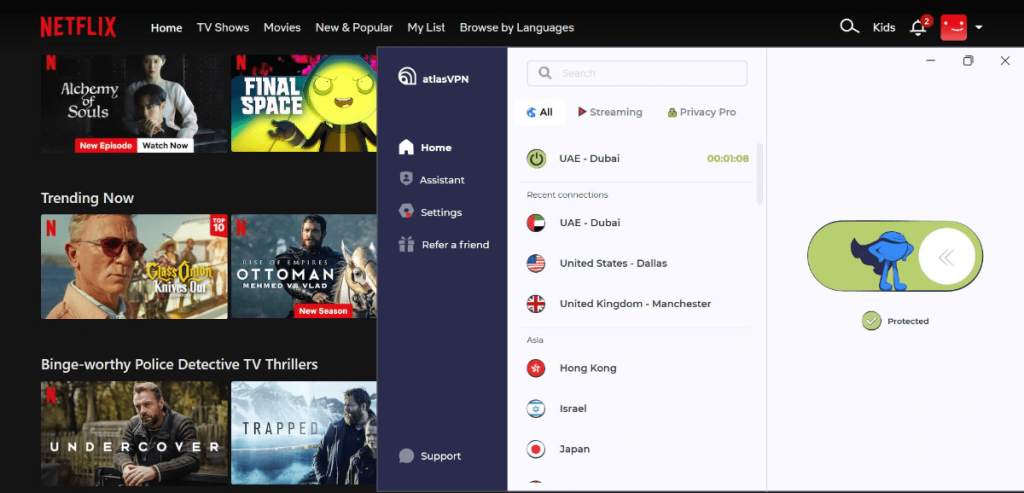Screen dimensions: 1024x493
Task: Click Binge-worthy Police Detective TV Thrillers heading
Action: [x=180, y=364]
